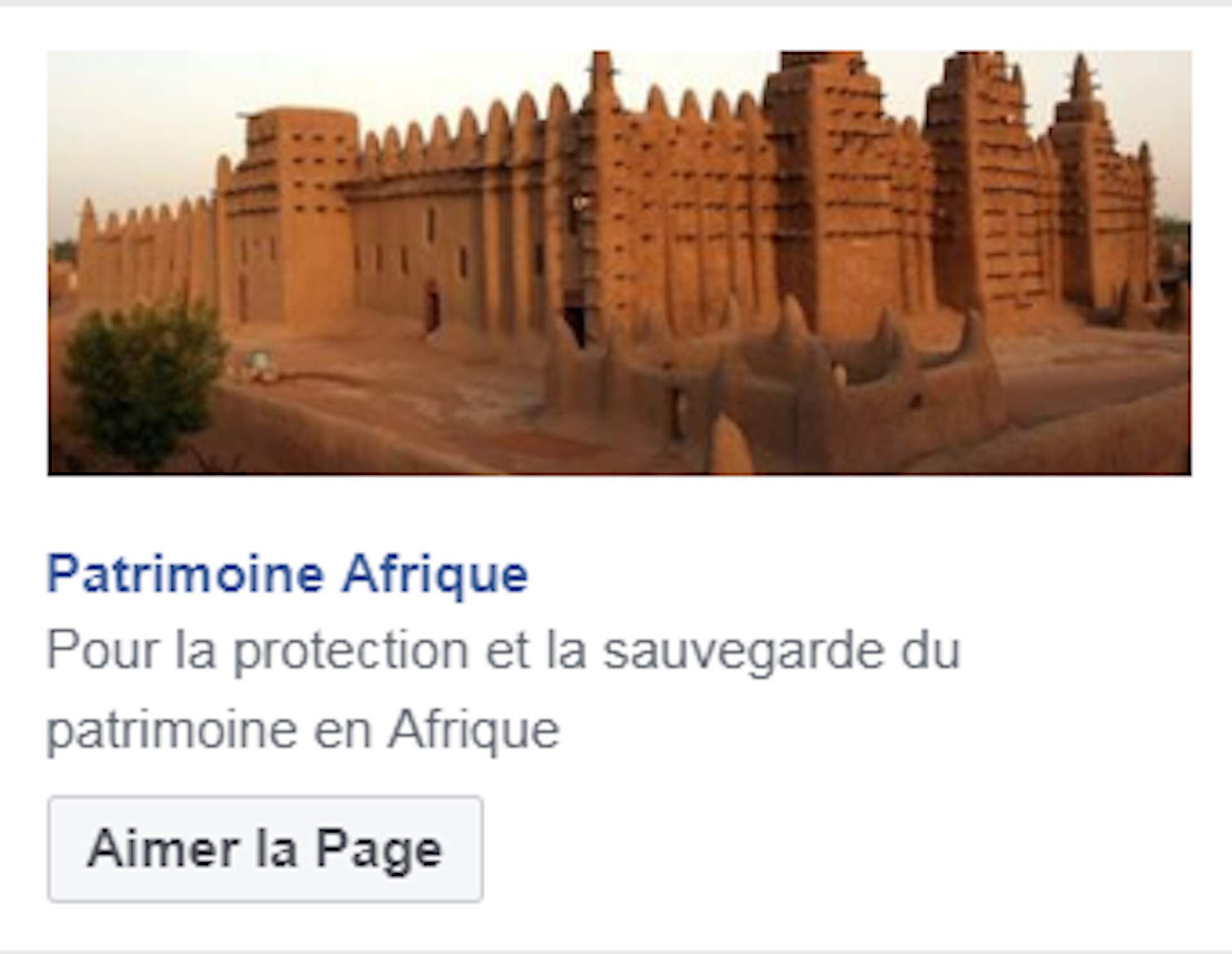Viewport: 1232px width, 954px height.
Task: Select the word Patrimoine in the title
Action: coord(185,575)
